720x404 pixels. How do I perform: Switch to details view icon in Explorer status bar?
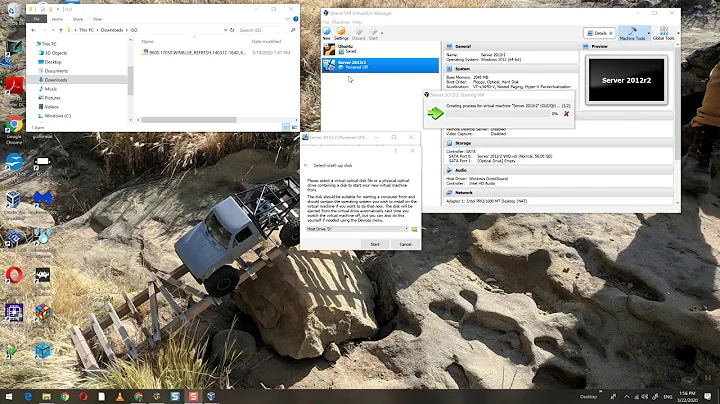tap(286, 127)
